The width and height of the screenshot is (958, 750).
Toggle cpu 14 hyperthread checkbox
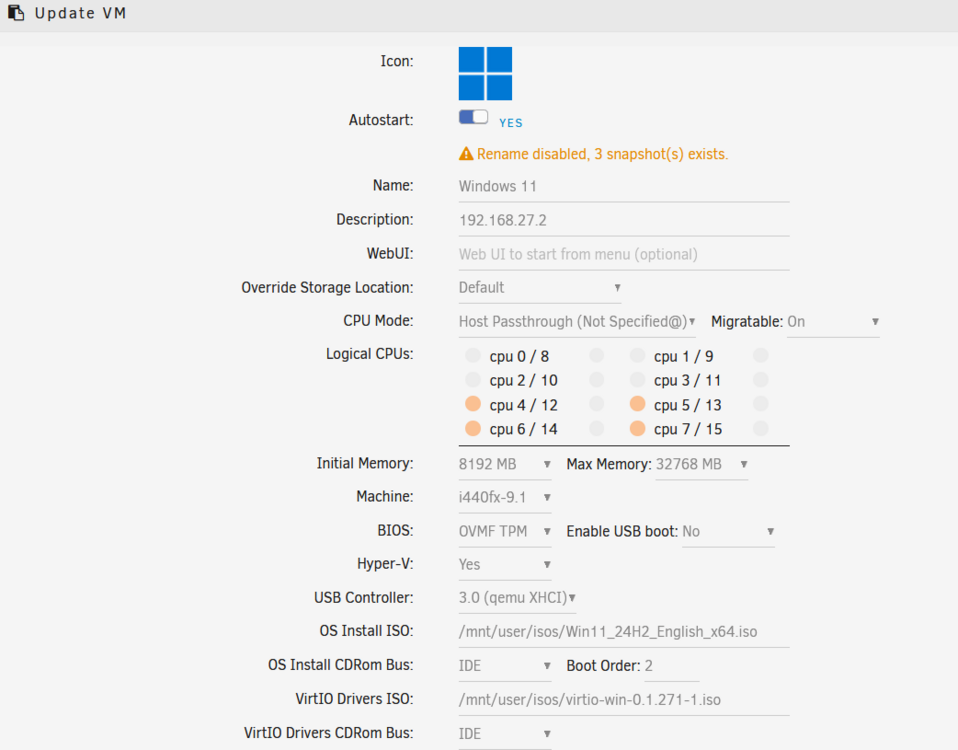(597, 428)
